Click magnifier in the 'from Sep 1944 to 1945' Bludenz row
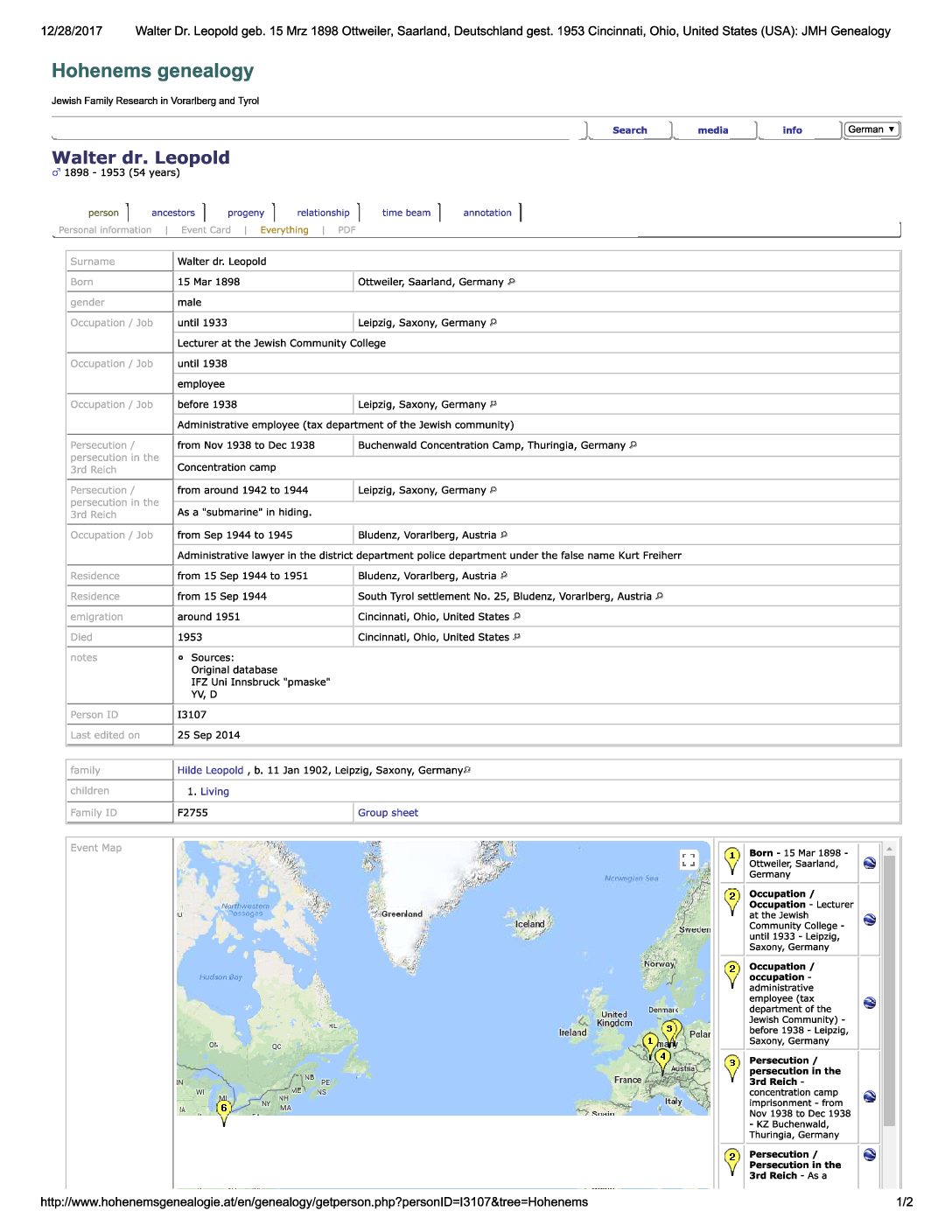Screen dimensions: 952x1232 [504, 535]
